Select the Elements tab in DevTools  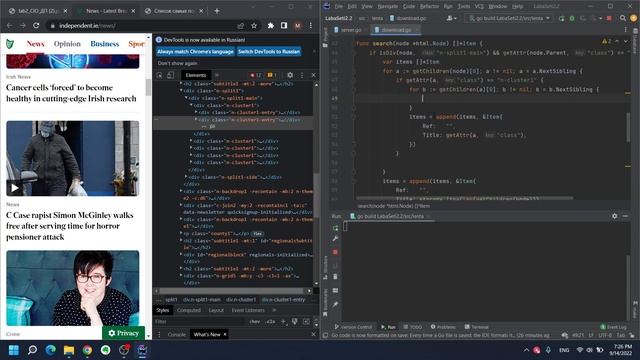196,75
